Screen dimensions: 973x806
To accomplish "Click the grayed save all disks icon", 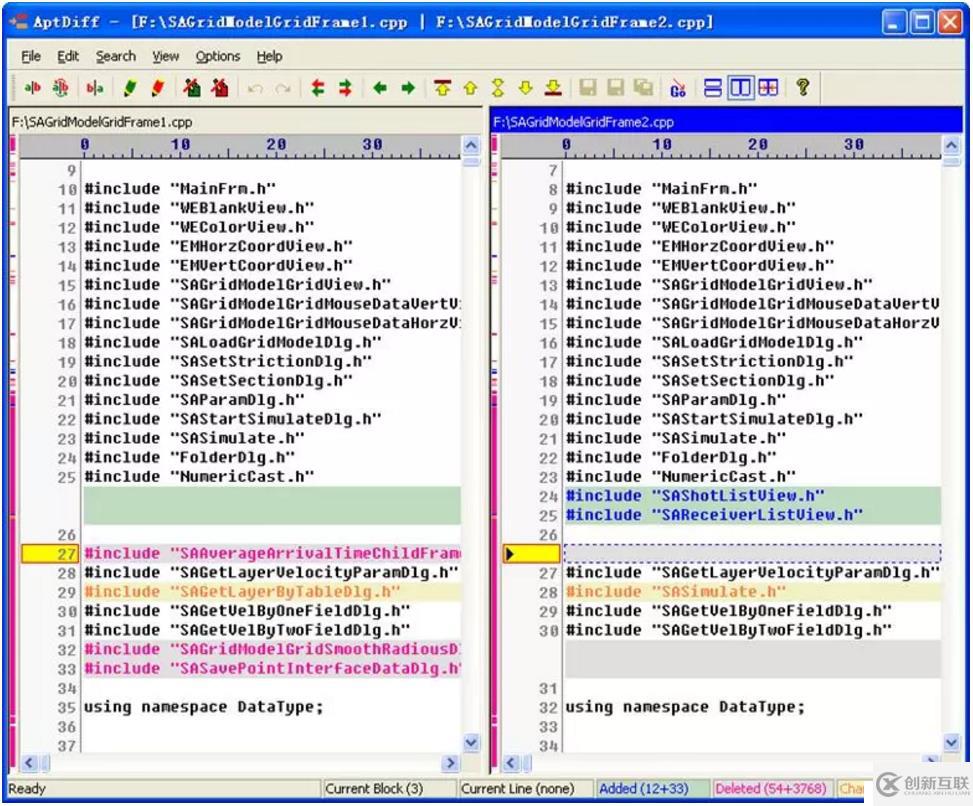I will [643, 87].
